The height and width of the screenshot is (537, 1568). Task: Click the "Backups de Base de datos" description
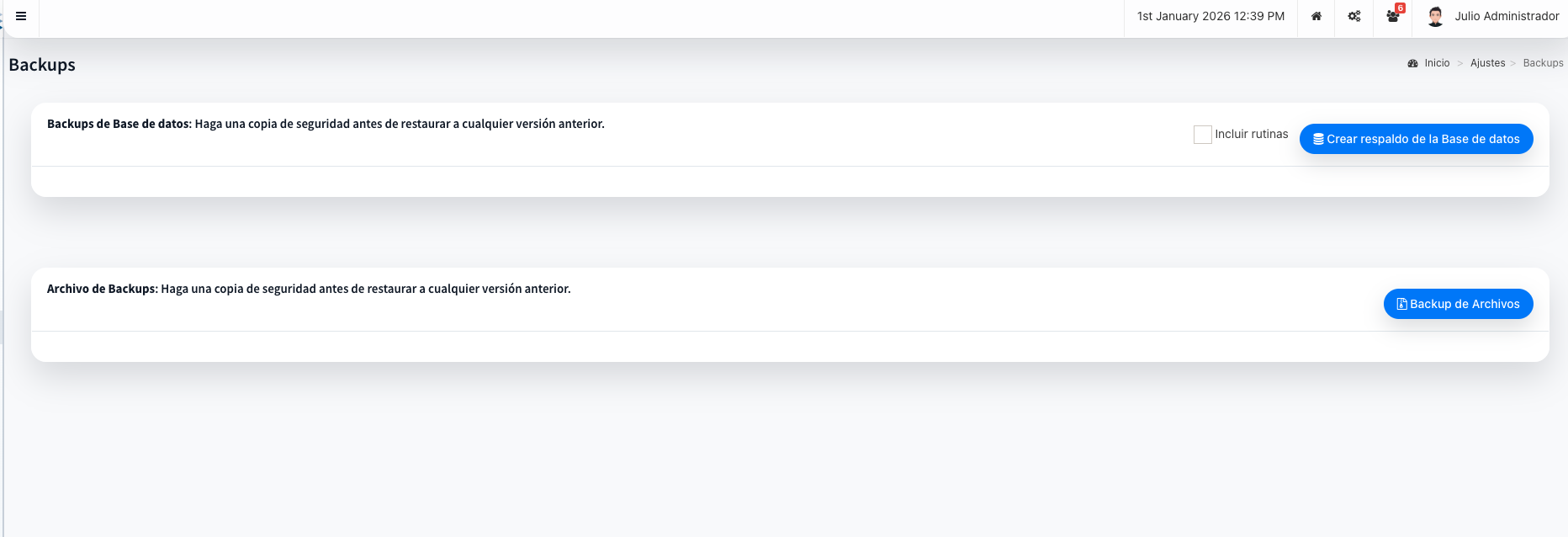pos(326,124)
